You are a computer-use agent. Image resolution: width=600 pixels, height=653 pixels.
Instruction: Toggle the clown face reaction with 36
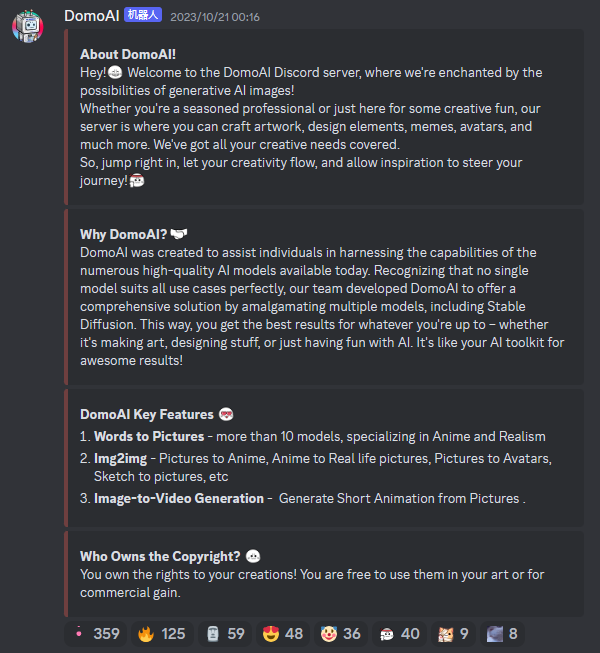click(341, 633)
